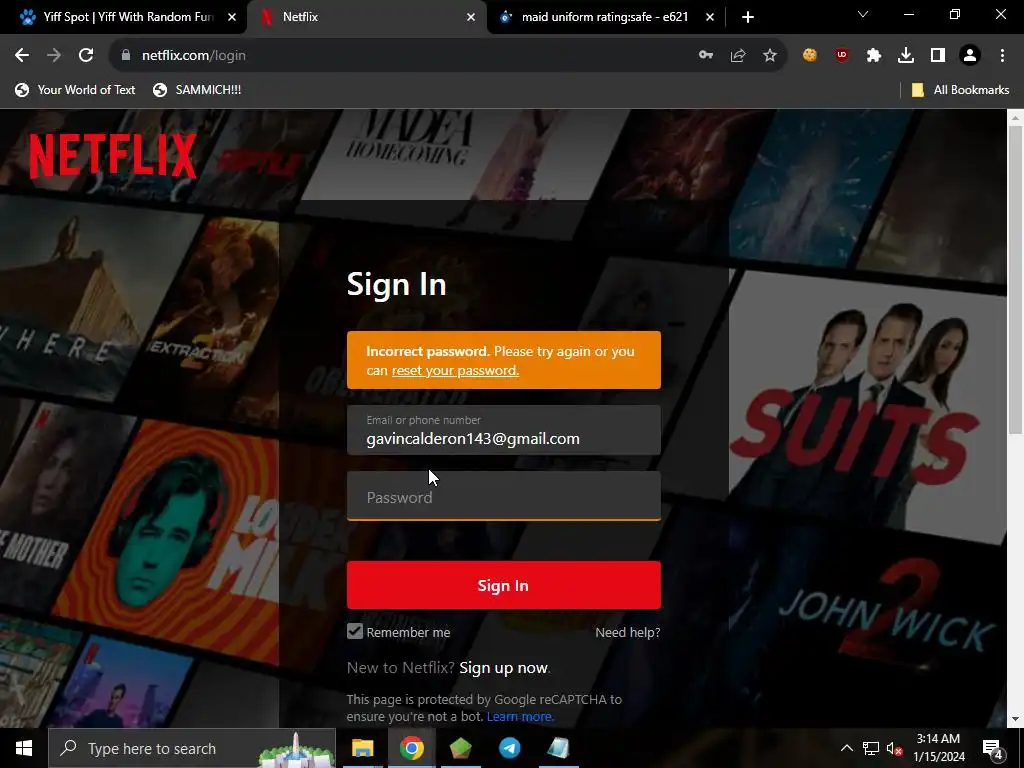This screenshot has width=1024, height=768.
Task: Click the scrollbar down arrow
Action: click(x=1015, y=719)
